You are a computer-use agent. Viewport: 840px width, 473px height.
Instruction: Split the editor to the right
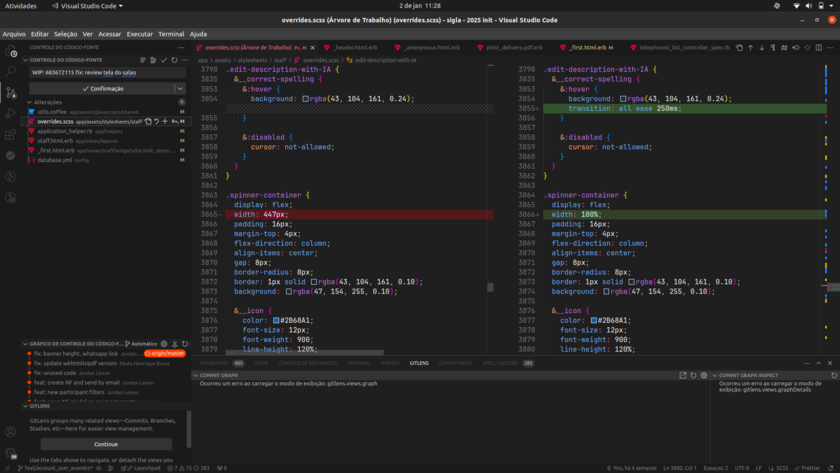[819, 48]
